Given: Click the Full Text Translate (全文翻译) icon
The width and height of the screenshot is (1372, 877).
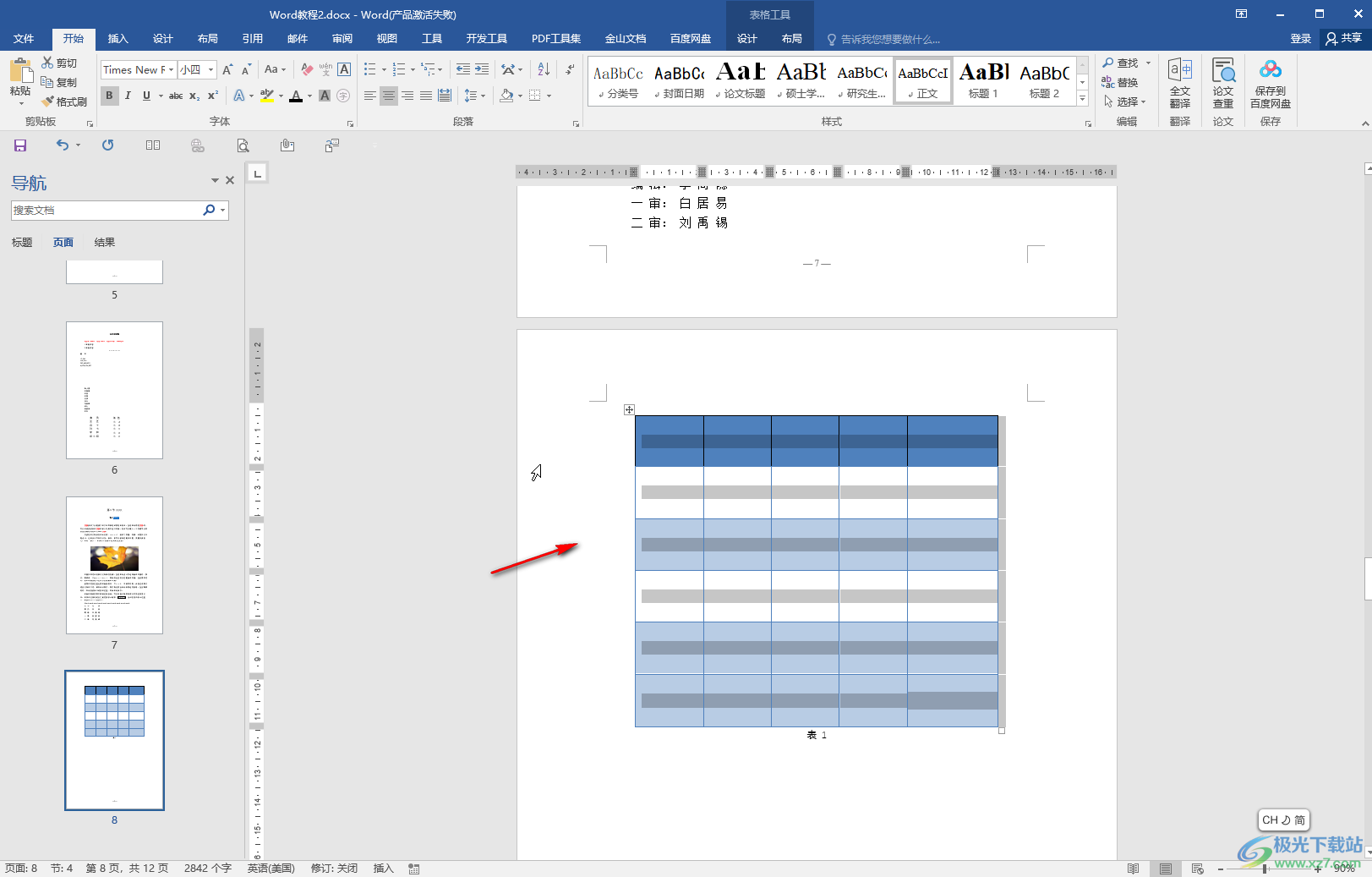Looking at the screenshot, I should pos(1180,84).
